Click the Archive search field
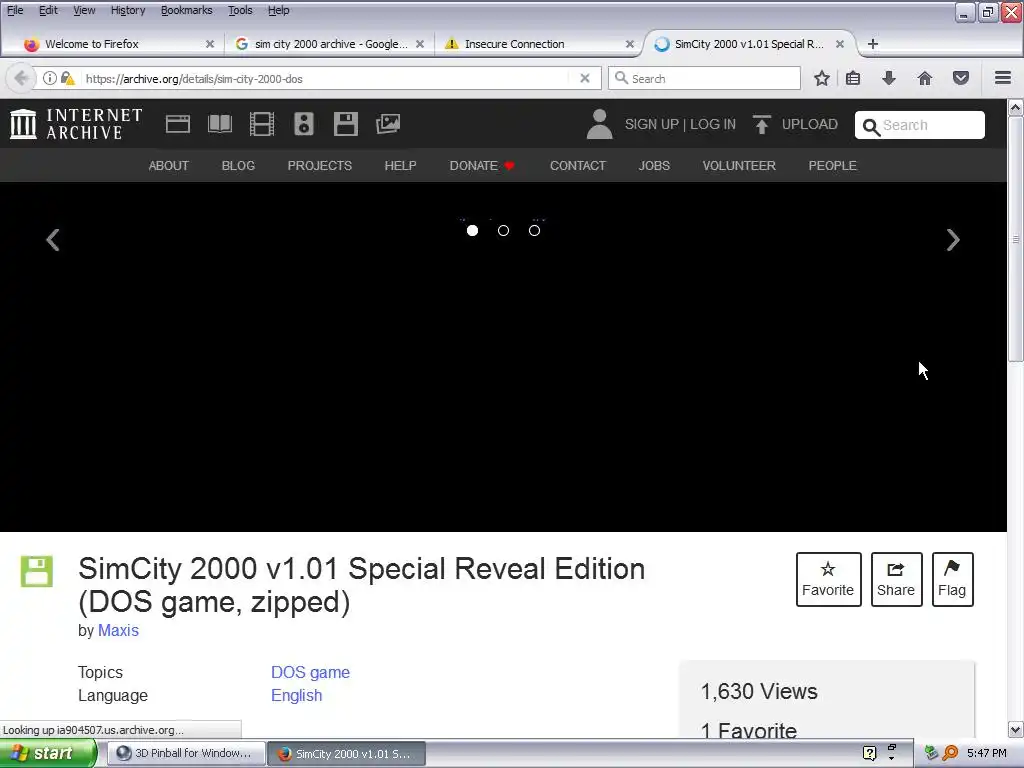The image size is (1024, 768). pyautogui.click(x=920, y=125)
